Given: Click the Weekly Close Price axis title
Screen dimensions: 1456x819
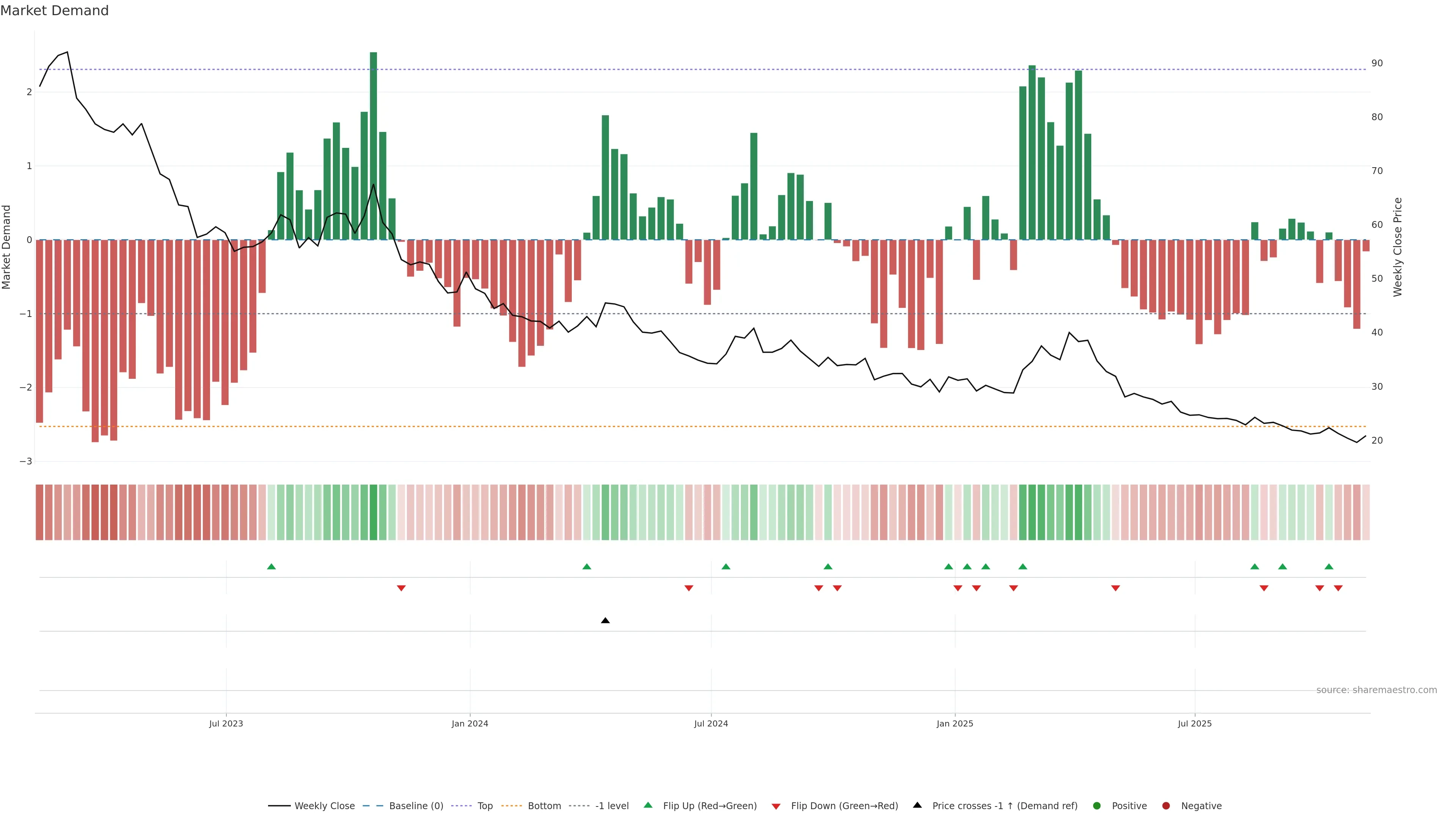Looking at the screenshot, I should click(x=1398, y=247).
